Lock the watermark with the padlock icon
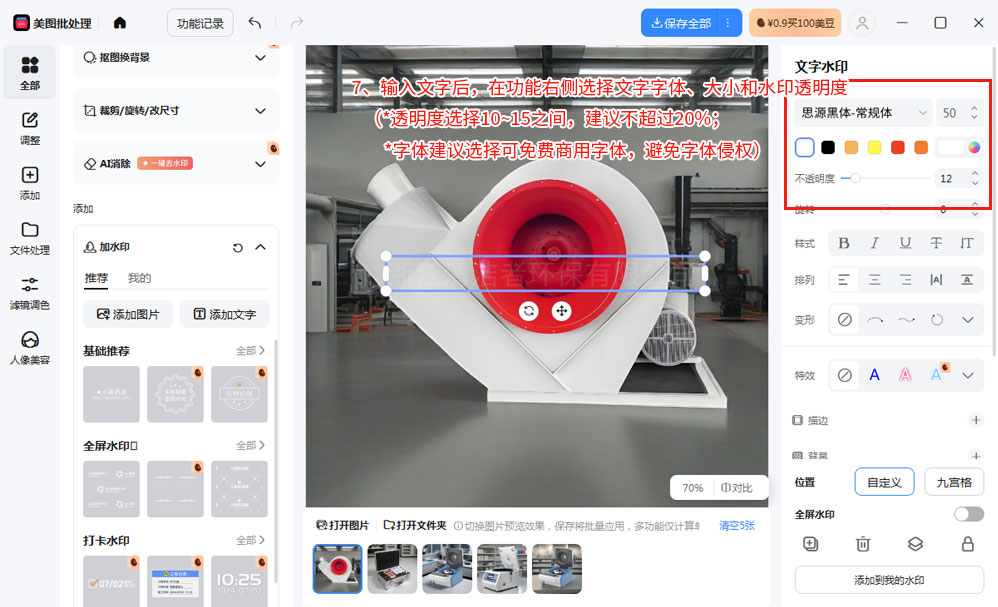 [967, 544]
